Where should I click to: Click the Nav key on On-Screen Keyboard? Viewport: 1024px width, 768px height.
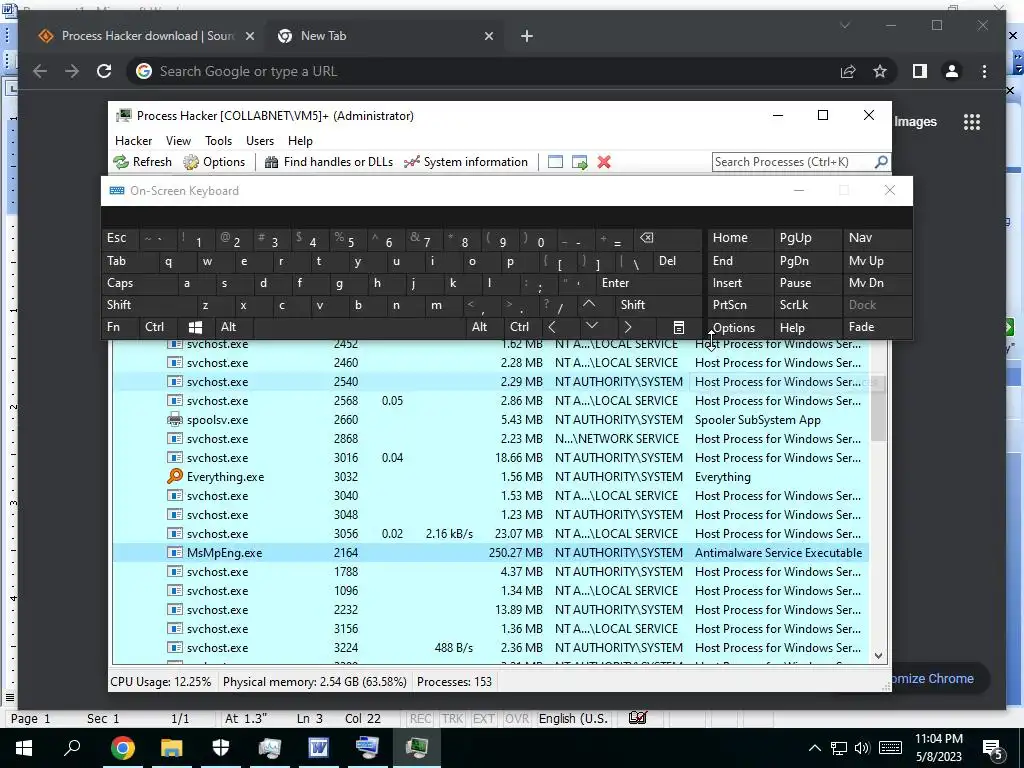pyautogui.click(x=878, y=238)
